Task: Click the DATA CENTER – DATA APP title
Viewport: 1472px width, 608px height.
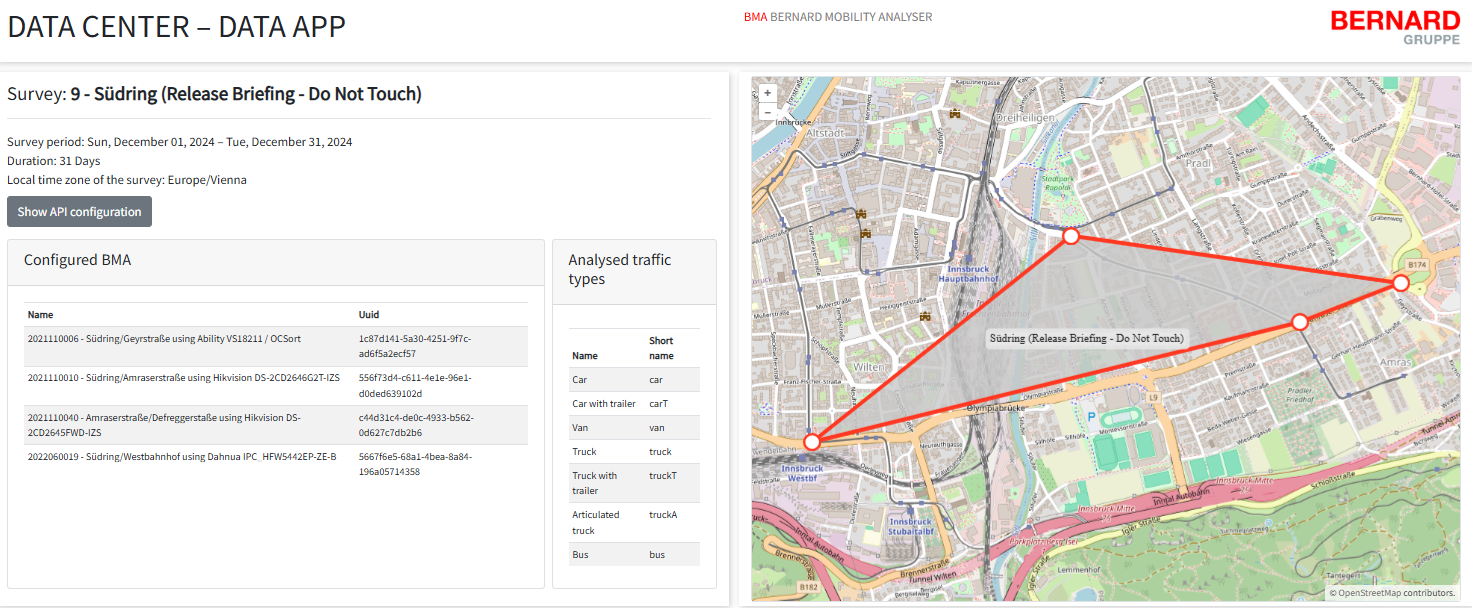Action: click(x=177, y=27)
